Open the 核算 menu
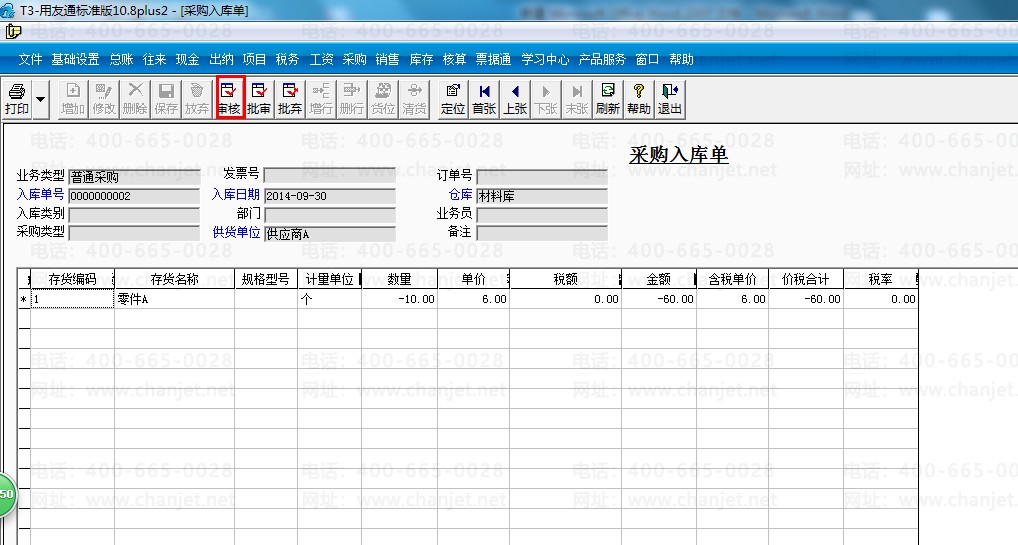The height and width of the screenshot is (545, 1018). click(x=454, y=60)
